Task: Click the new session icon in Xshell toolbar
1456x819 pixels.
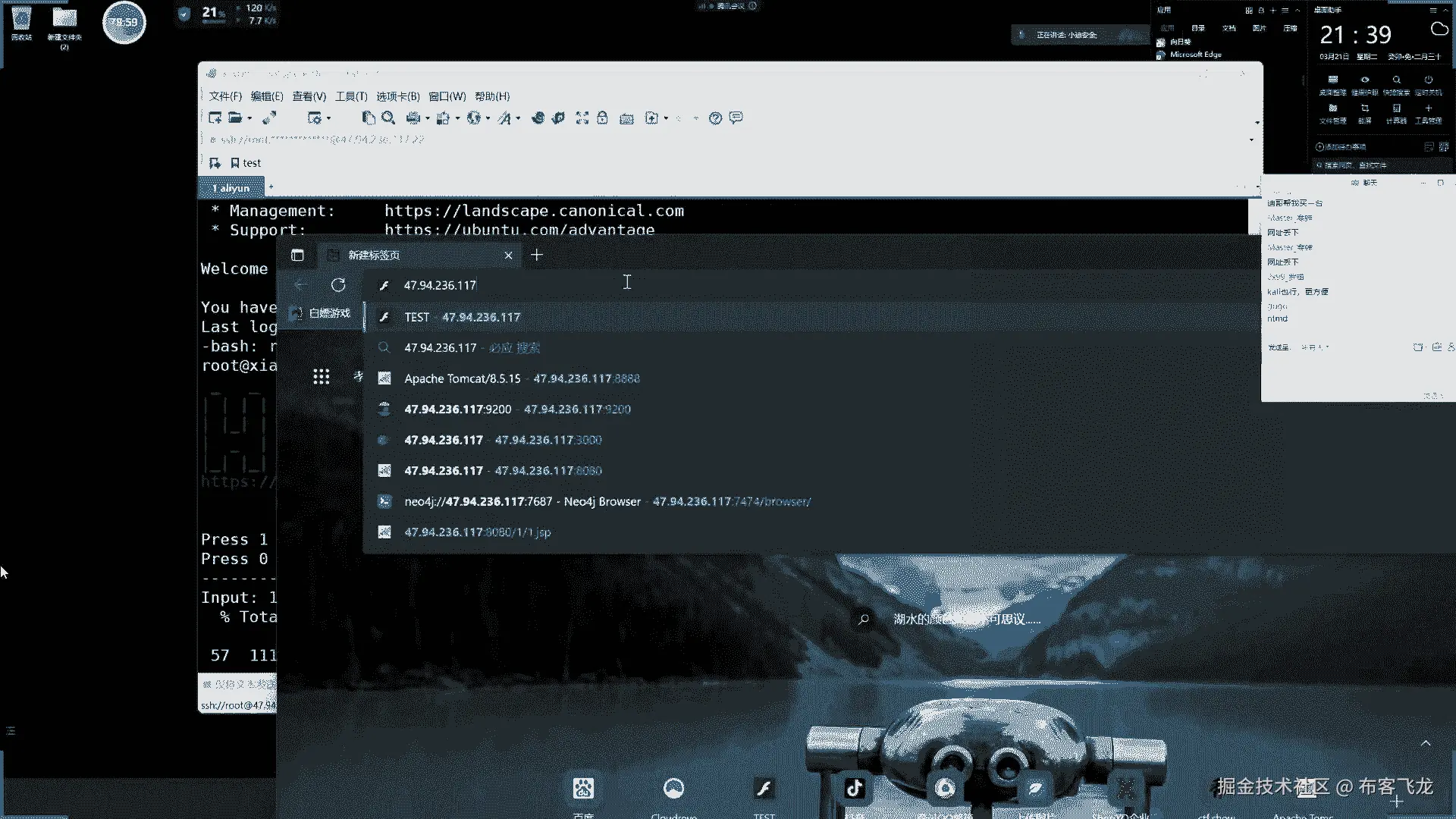Action: 215,118
